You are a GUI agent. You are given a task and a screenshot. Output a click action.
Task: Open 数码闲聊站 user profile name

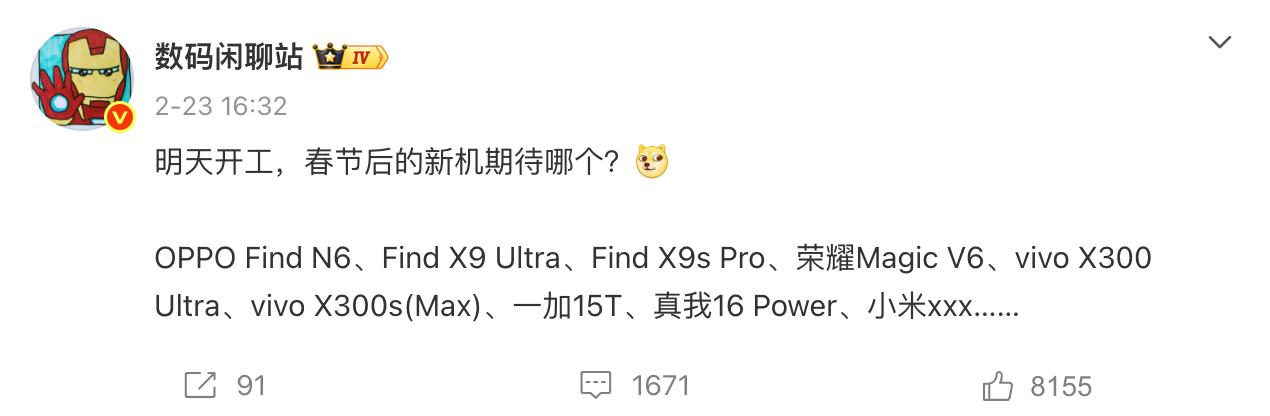tap(228, 58)
